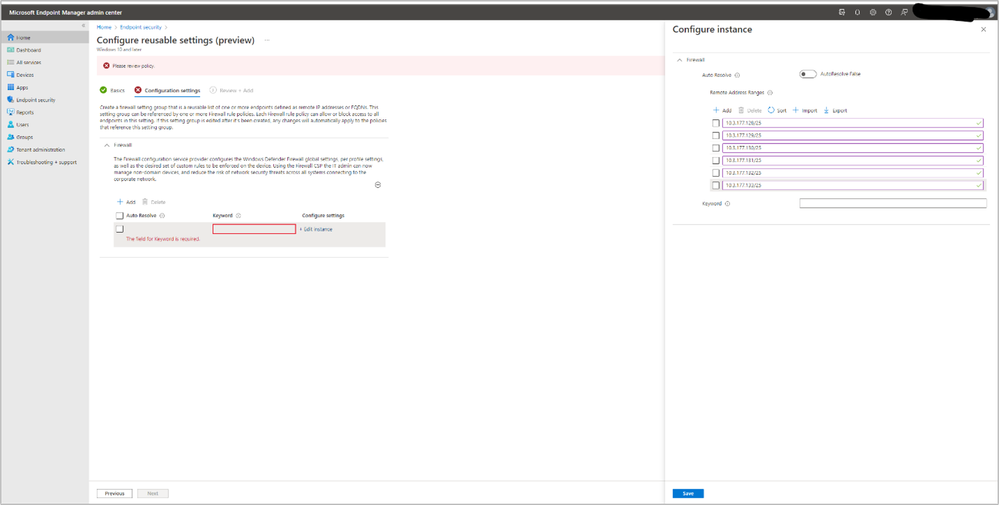Image resolution: width=999 pixels, height=505 pixels.
Task: Open Troubleshooting + support in the sidebar
Action: (x=45, y=162)
